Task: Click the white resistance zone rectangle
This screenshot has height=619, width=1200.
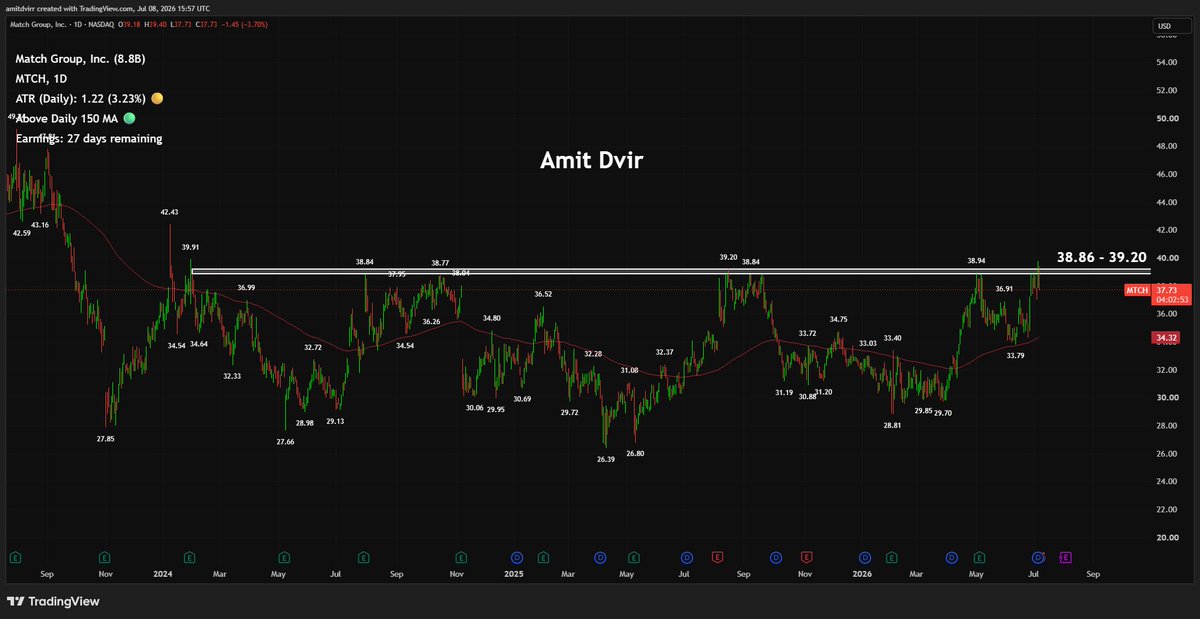Action: click(x=670, y=271)
